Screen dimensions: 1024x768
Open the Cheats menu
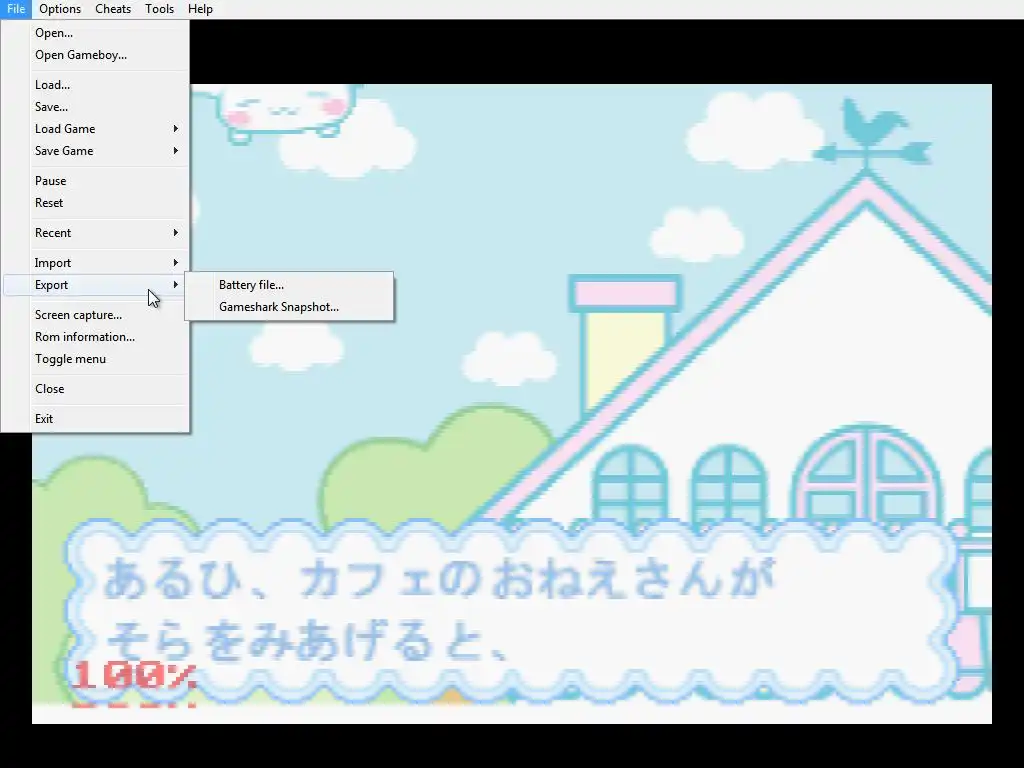113,9
